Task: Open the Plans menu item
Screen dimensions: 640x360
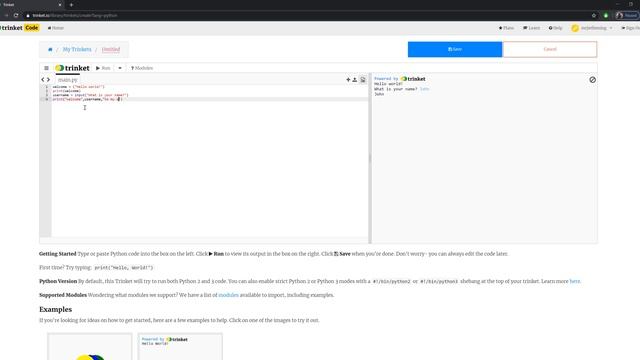Action: 506,28
